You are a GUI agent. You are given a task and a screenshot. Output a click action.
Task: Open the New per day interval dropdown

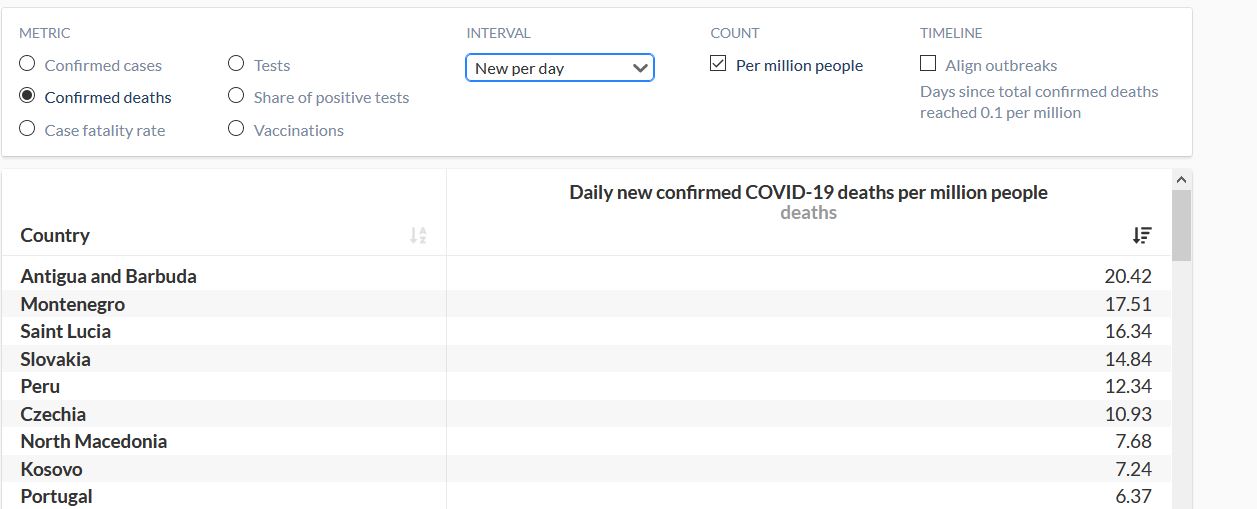(560, 68)
